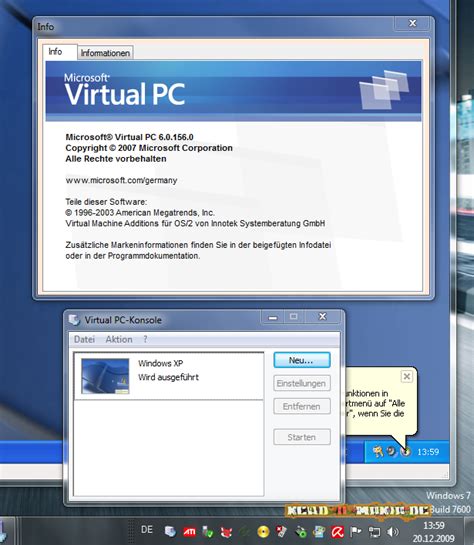Click the Entfernen button
Screen dimensions: 474x545
click(302, 406)
